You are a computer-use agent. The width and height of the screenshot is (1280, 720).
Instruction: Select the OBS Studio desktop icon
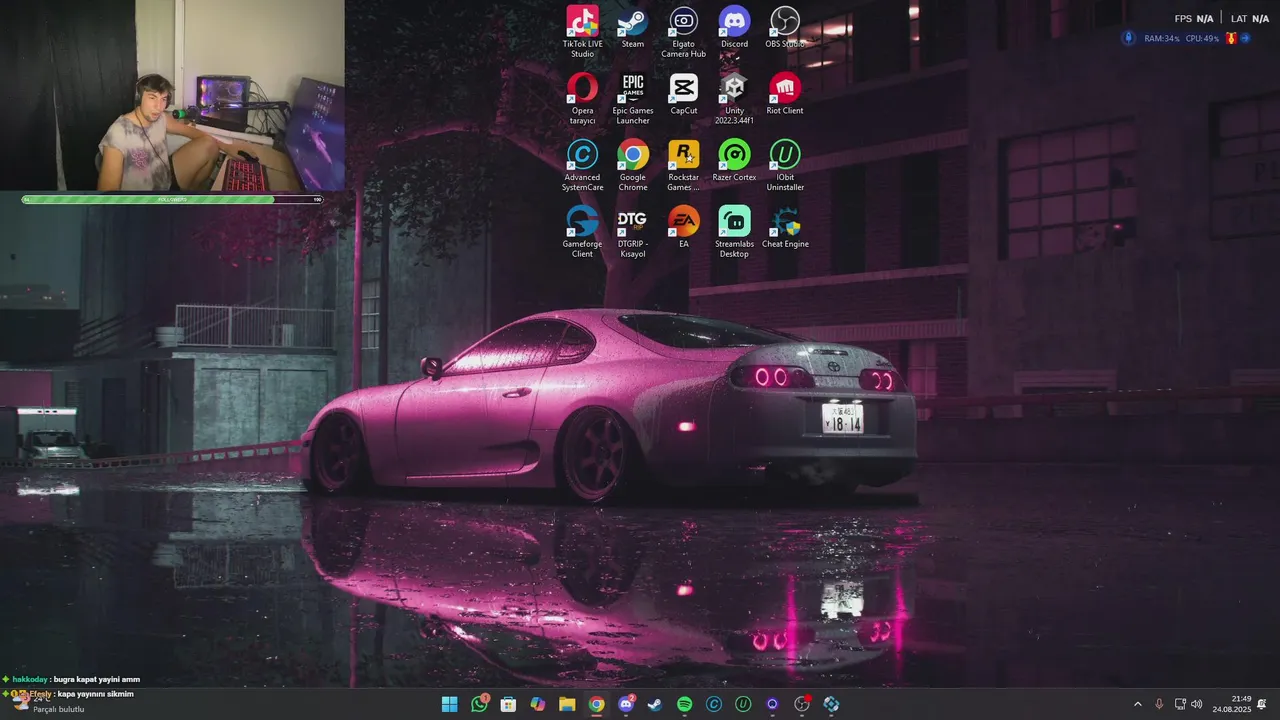tap(785, 27)
